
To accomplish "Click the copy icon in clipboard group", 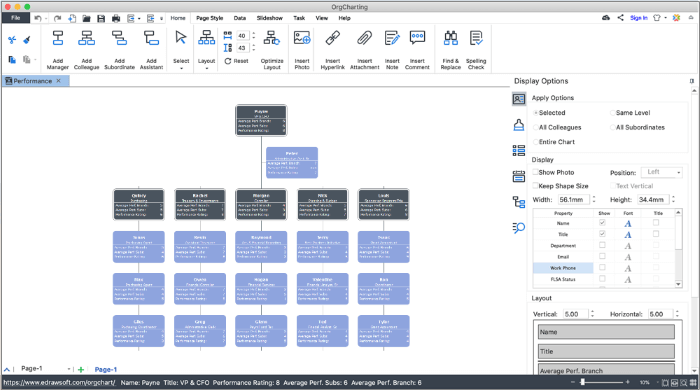I will click(x=12, y=59).
